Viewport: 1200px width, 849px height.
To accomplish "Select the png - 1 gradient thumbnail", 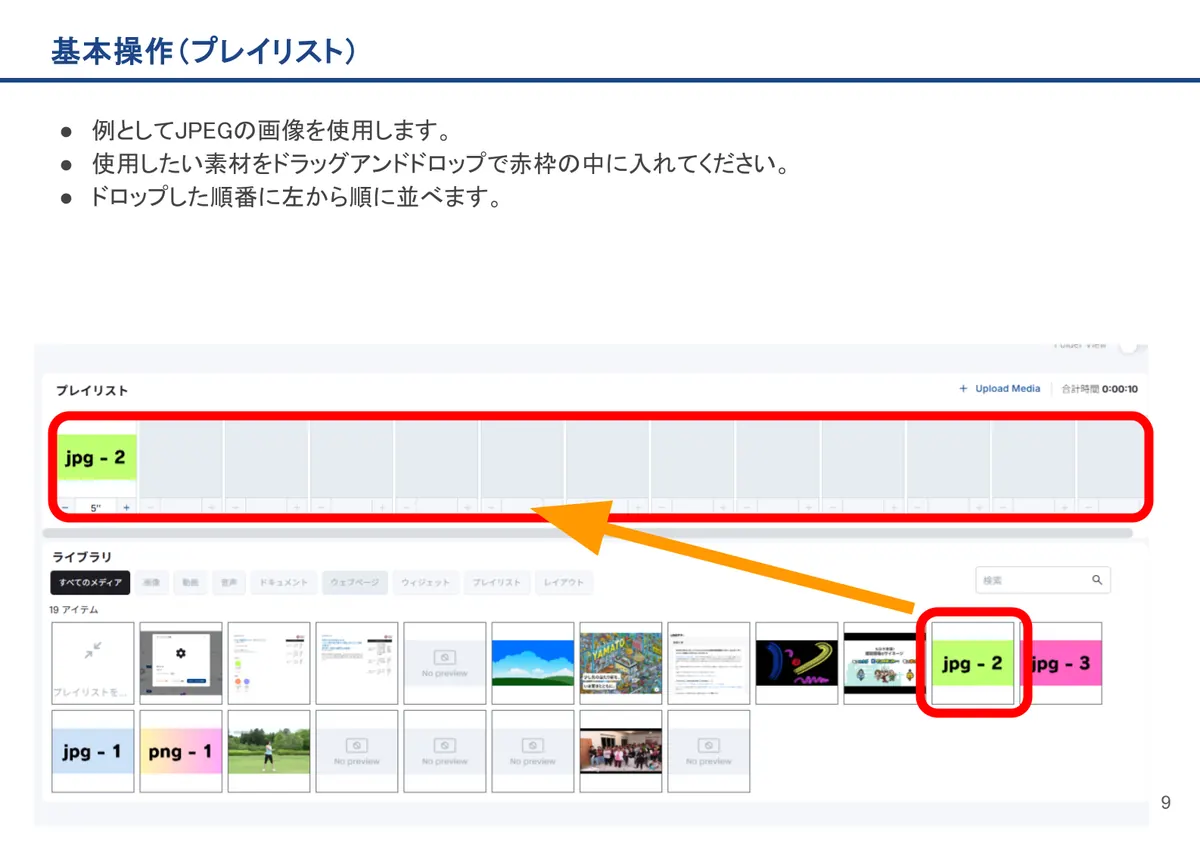I will [180, 751].
